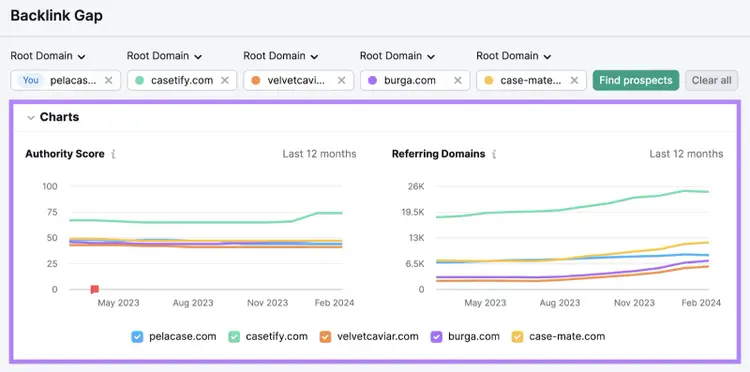Edit the velvetcaviar domain input field
Image resolution: width=750 pixels, height=372 pixels.
click(298, 80)
